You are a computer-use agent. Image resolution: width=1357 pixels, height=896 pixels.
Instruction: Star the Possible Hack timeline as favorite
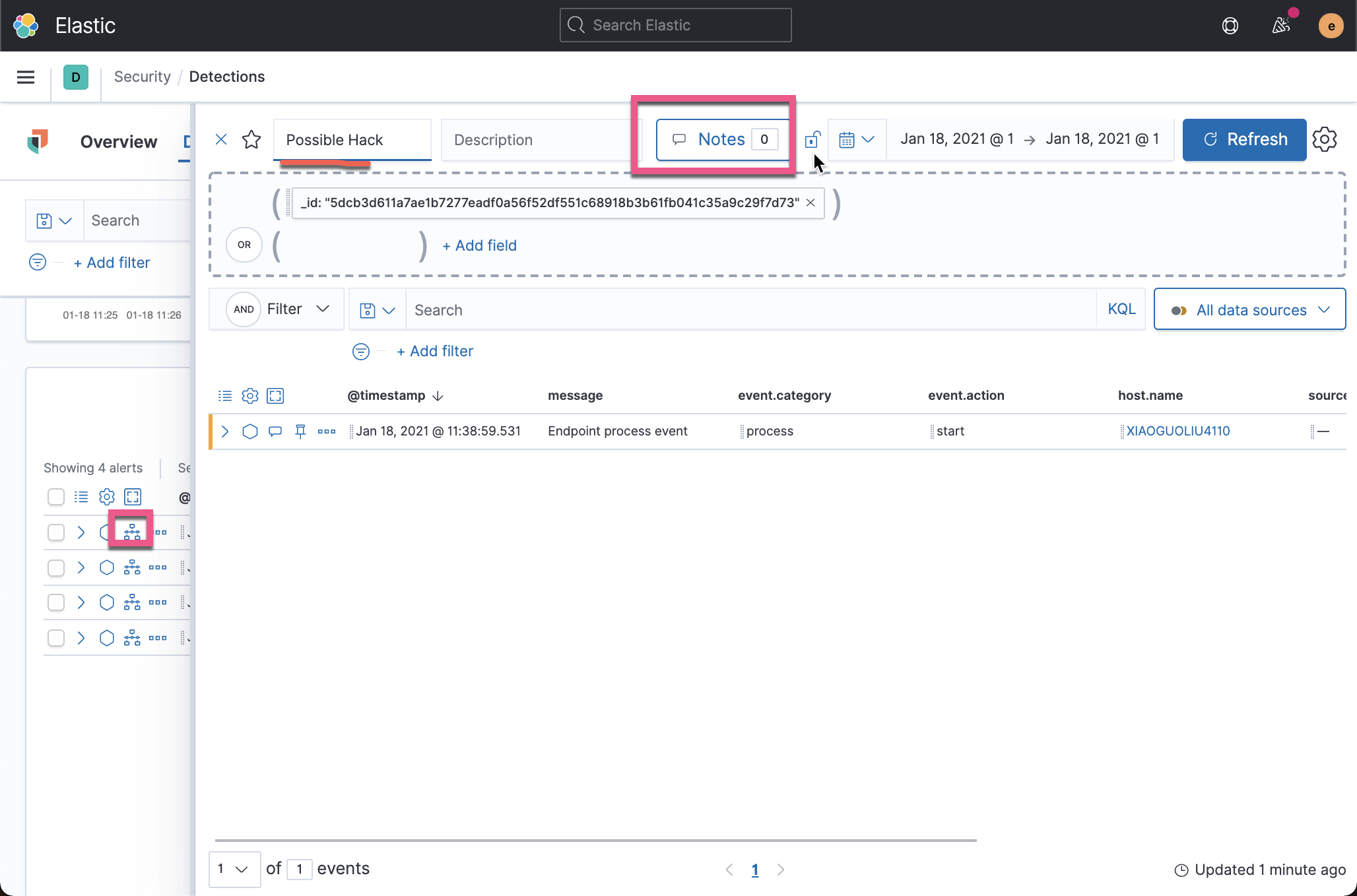pos(251,139)
